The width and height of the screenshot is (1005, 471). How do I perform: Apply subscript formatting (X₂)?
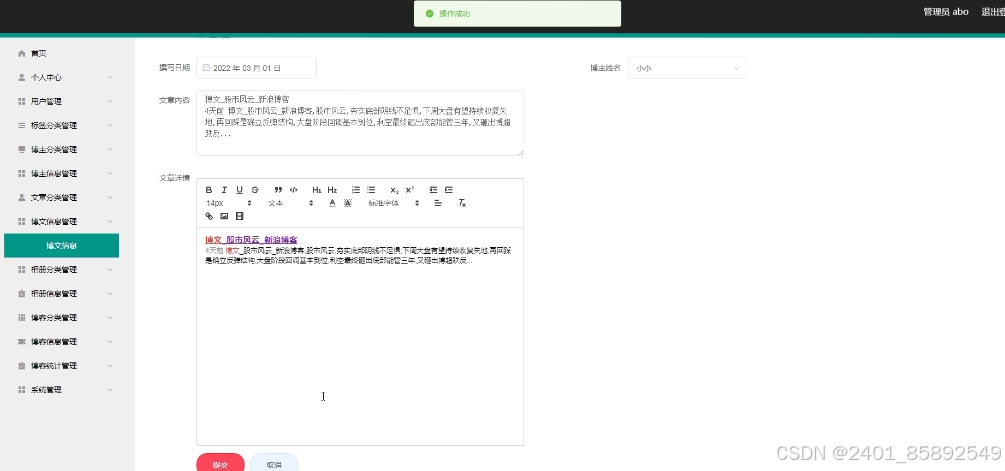click(394, 190)
